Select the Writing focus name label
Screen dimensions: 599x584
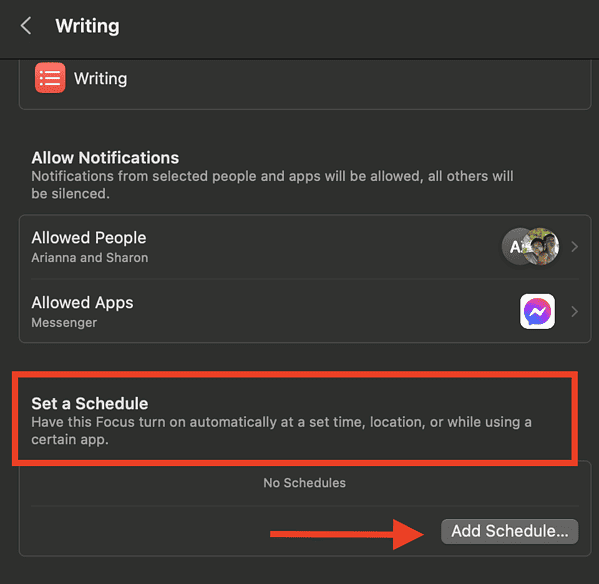(x=100, y=79)
